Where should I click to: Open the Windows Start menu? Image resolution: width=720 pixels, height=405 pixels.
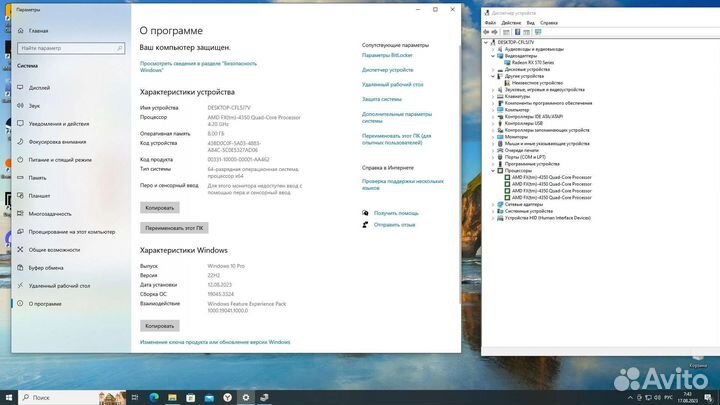[x=9, y=398]
